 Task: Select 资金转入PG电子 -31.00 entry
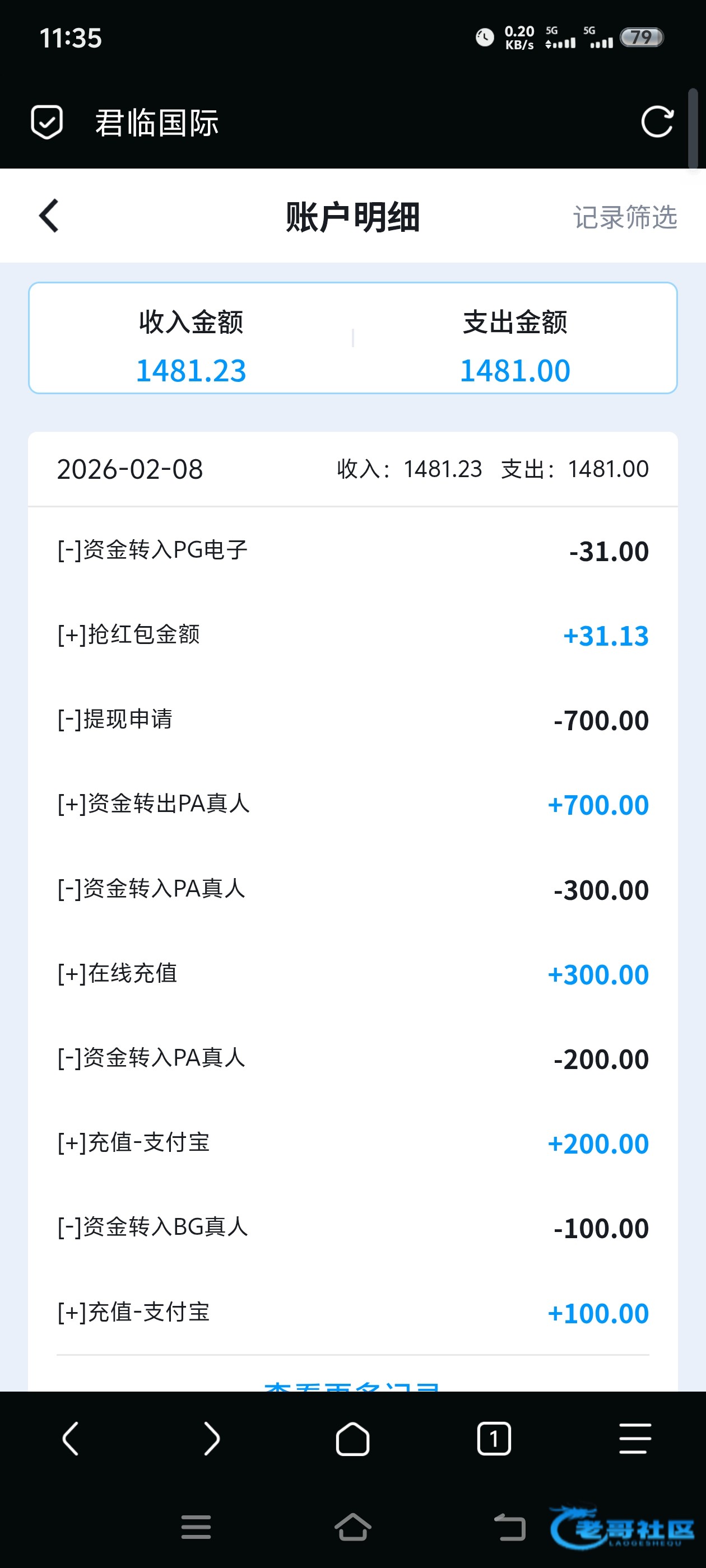coord(352,551)
